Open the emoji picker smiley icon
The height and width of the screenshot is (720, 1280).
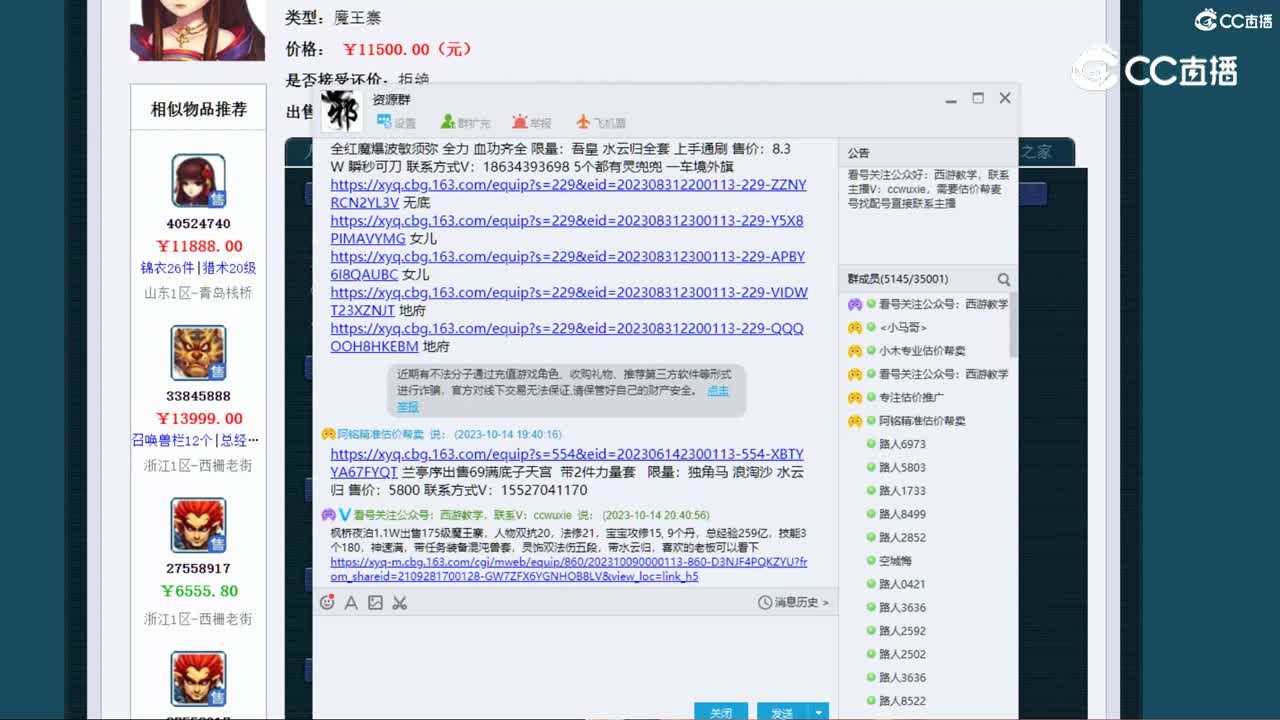click(327, 602)
